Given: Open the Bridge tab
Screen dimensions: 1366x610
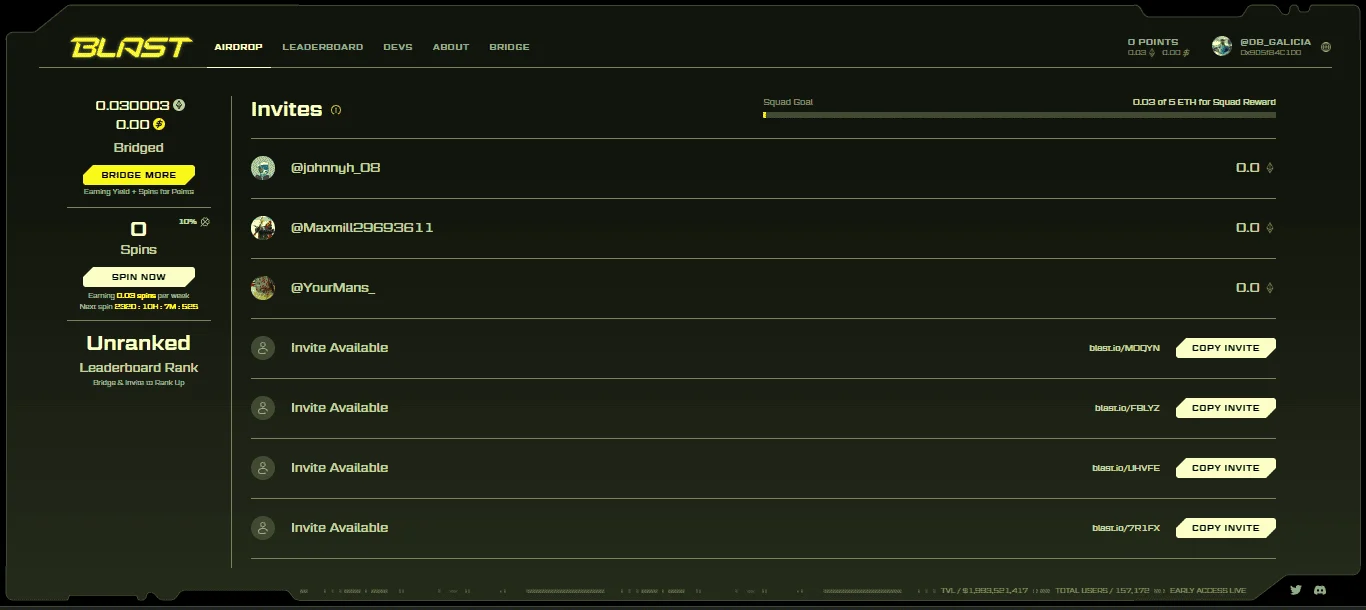Looking at the screenshot, I should coord(509,47).
